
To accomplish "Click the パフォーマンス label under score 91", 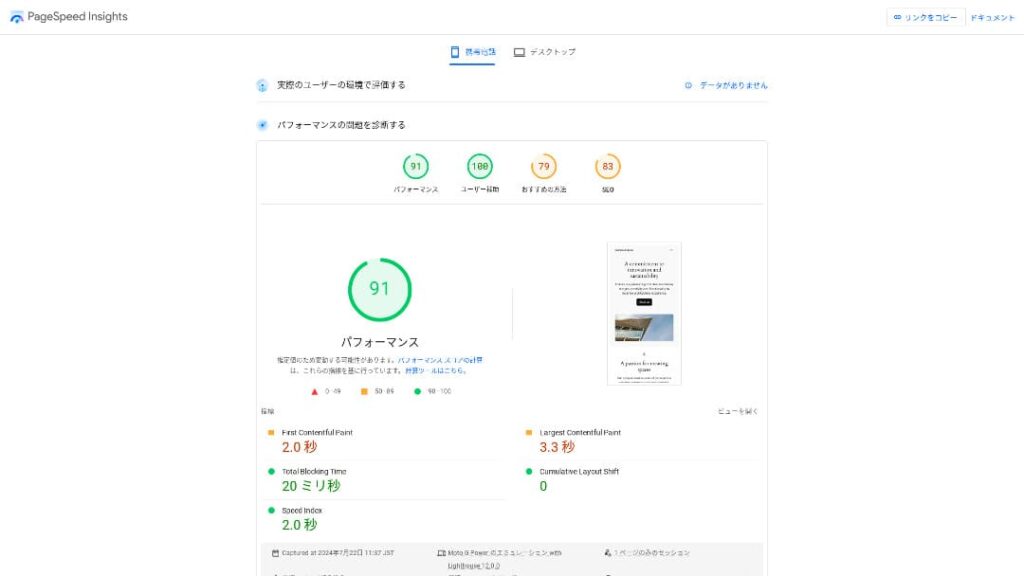I will (x=416, y=189).
